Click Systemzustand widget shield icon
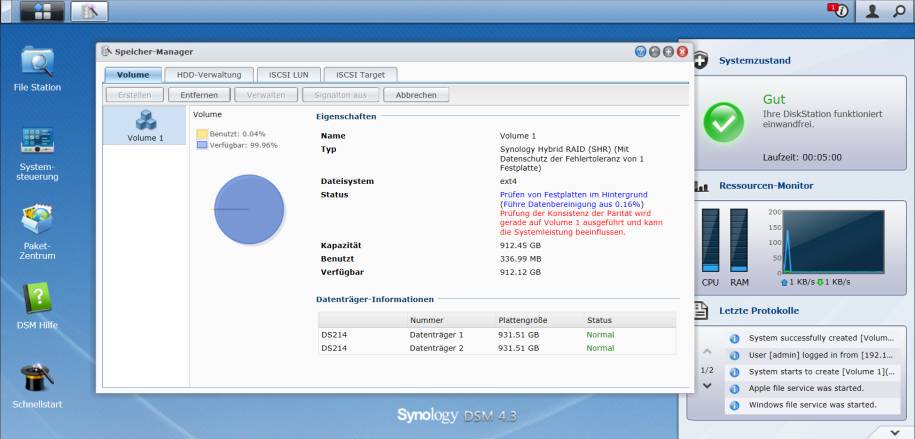This screenshot has height=439, width=915. click(700, 60)
